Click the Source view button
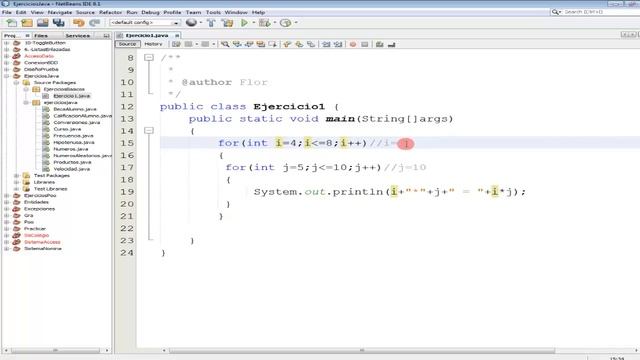Screen dimensions: 640x360 (127, 44)
